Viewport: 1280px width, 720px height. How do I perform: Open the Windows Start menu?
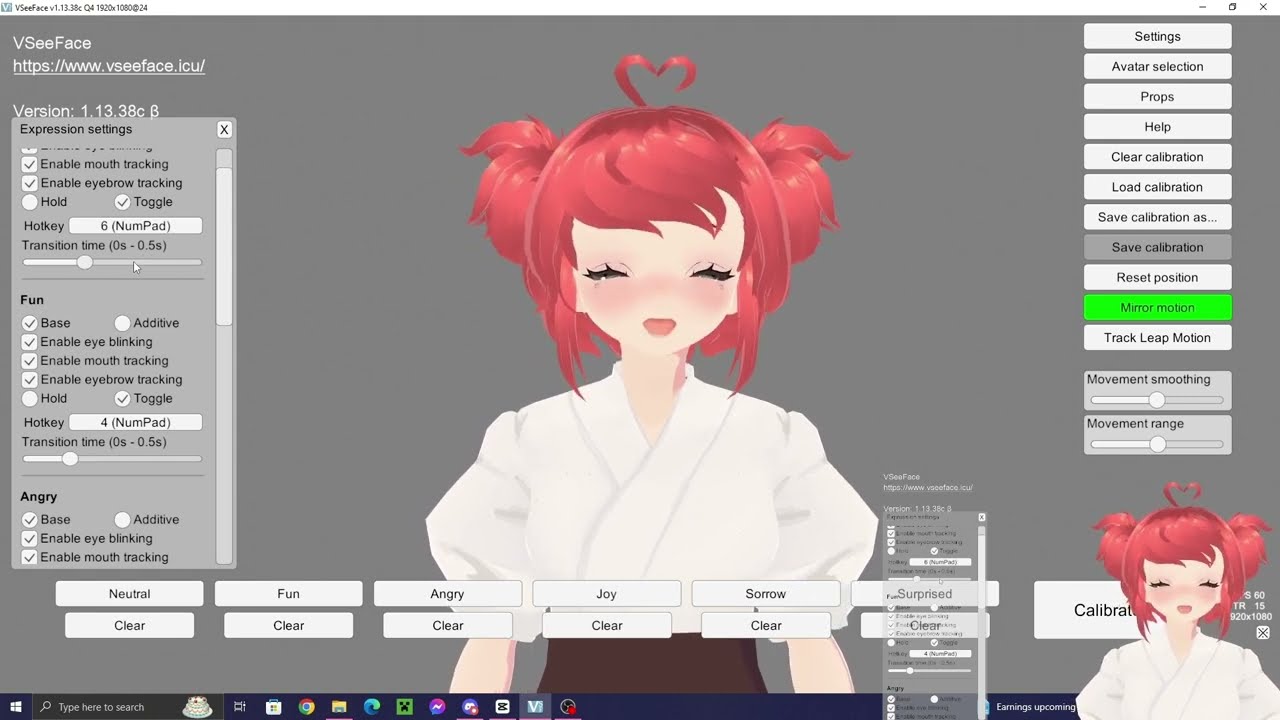[16, 707]
